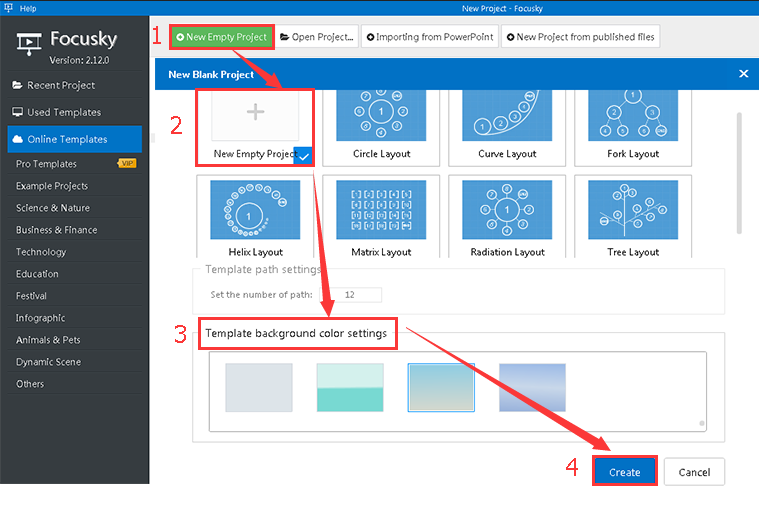Click the Used Templates monitor icon
The height and width of the screenshot is (515, 759).
coord(17,112)
